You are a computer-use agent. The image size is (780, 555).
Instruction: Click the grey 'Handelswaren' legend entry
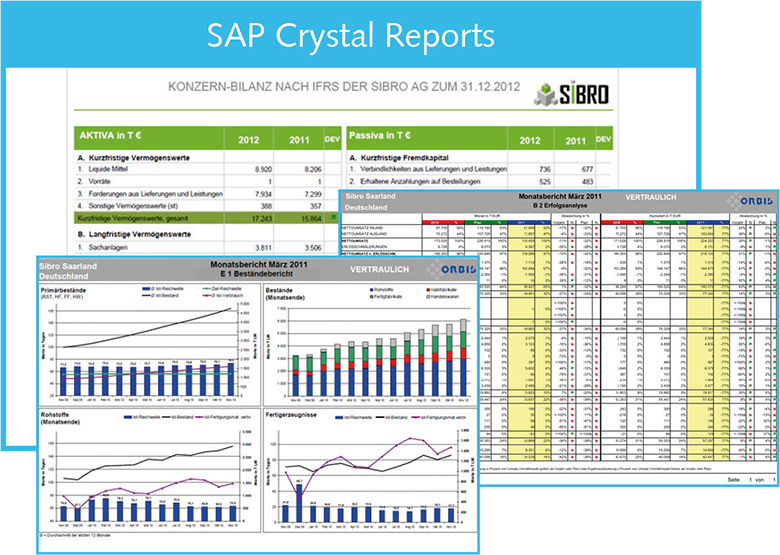(x=441, y=296)
